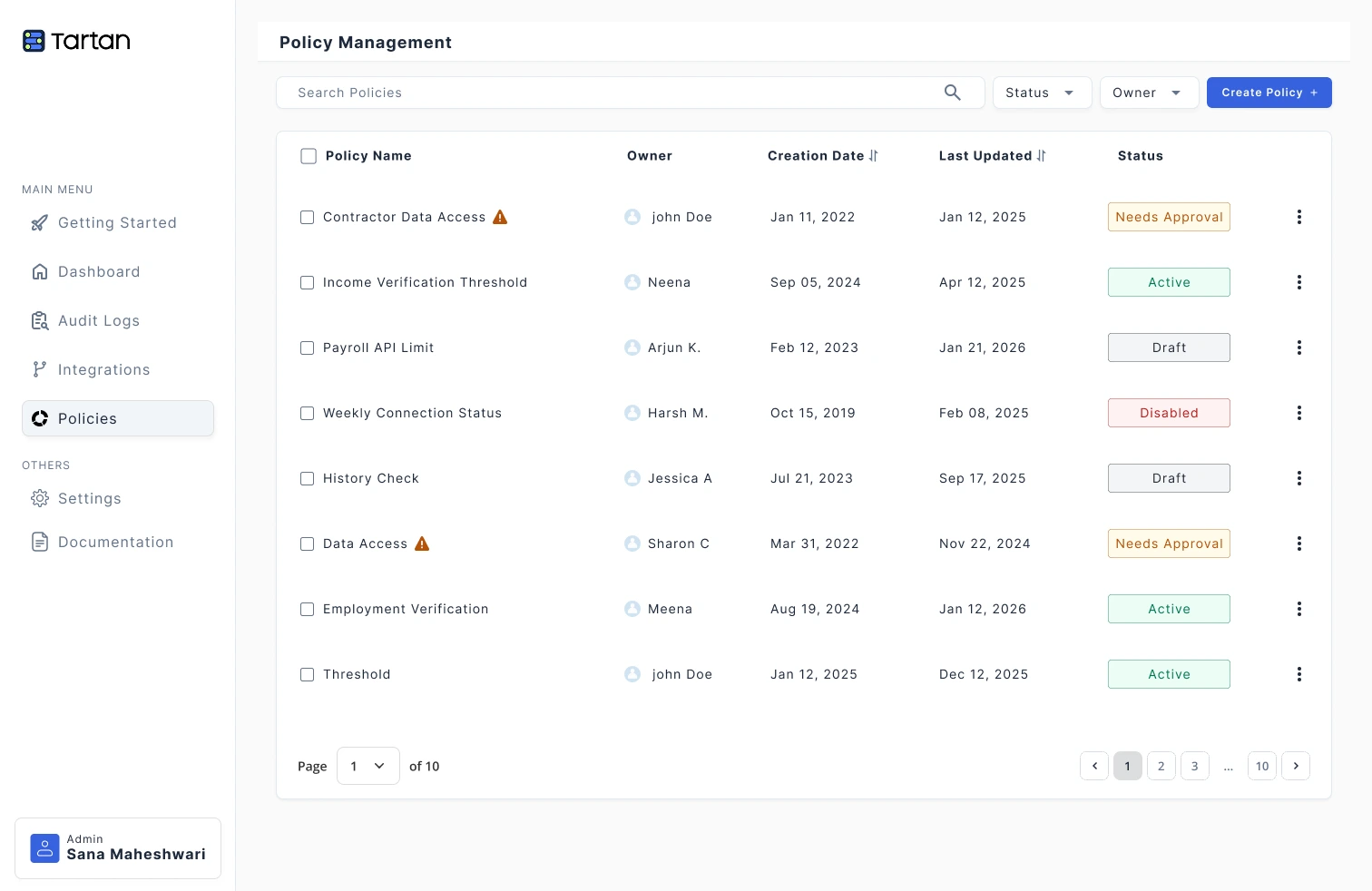Click warning icon next to Contractor Data Access
The width and height of the screenshot is (1372, 891).
[500, 217]
